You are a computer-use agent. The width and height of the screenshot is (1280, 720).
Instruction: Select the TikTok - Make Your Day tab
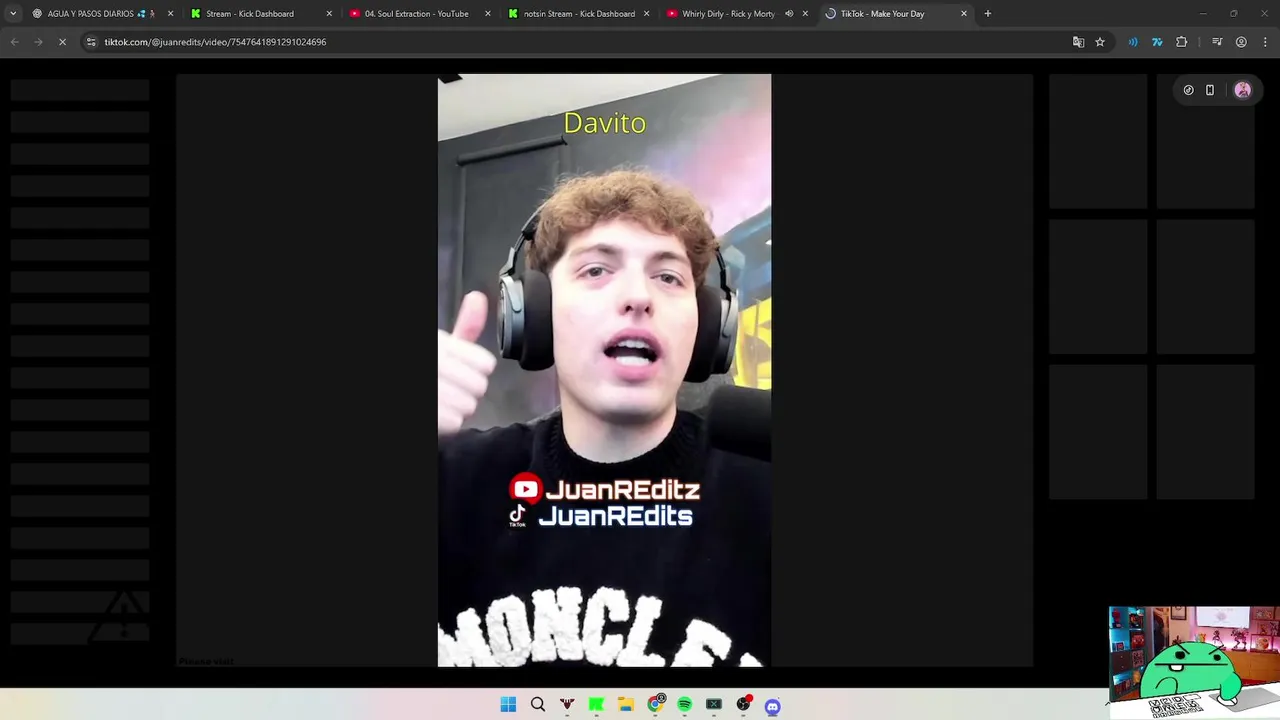tap(896, 14)
